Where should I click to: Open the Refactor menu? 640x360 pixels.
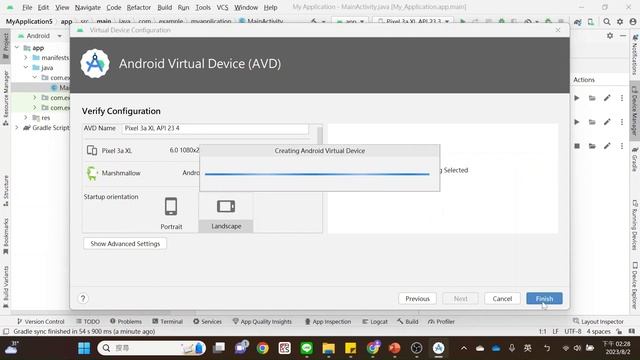point(139,7)
